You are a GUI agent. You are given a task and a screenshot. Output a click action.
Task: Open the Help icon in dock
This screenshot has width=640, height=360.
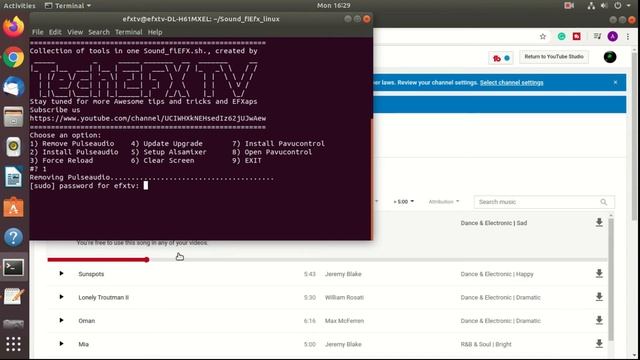pyautogui.click(x=13, y=237)
